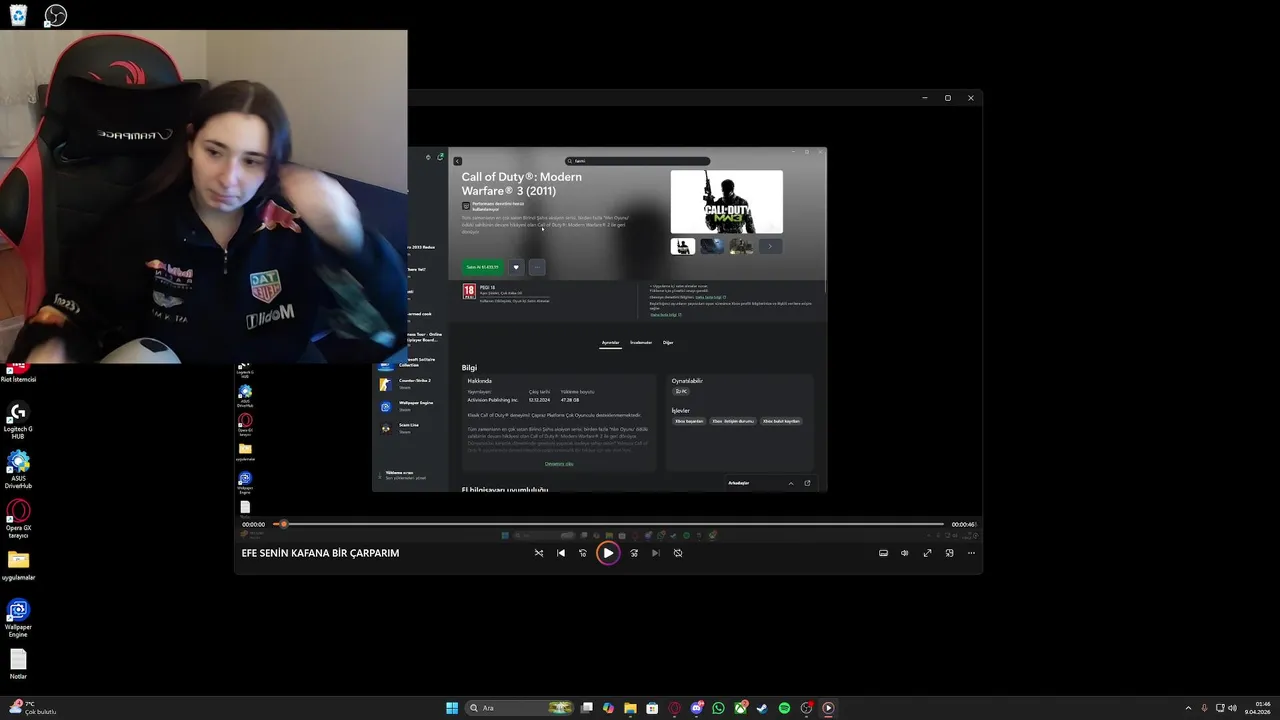Click the microphone icon in the system tray
This screenshot has width=1280, height=720.
1204,708
